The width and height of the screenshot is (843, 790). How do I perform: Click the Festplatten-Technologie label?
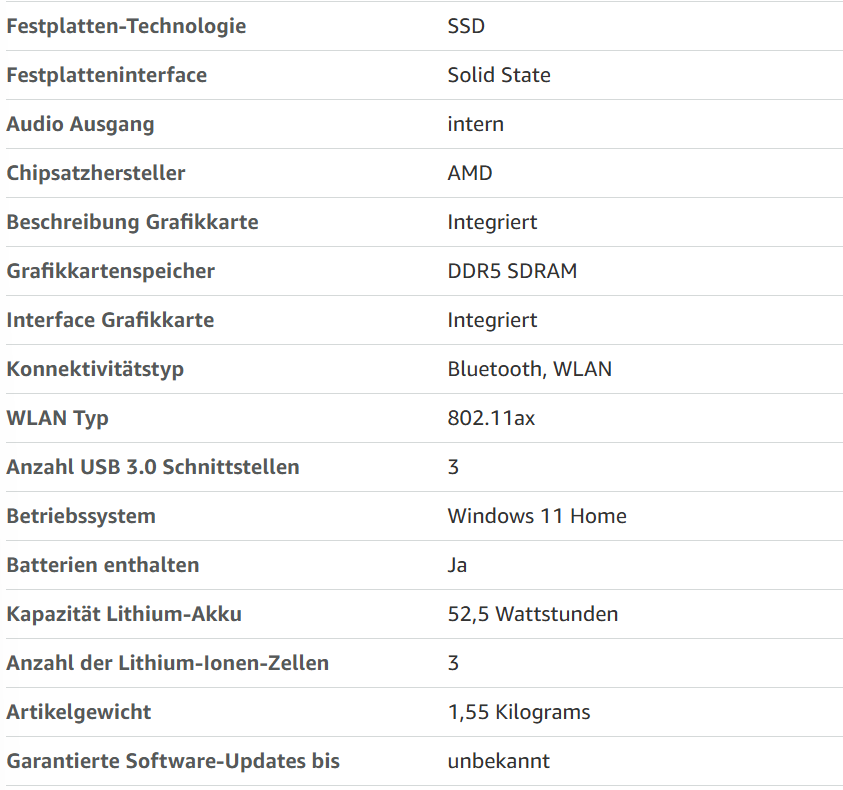[126, 26]
